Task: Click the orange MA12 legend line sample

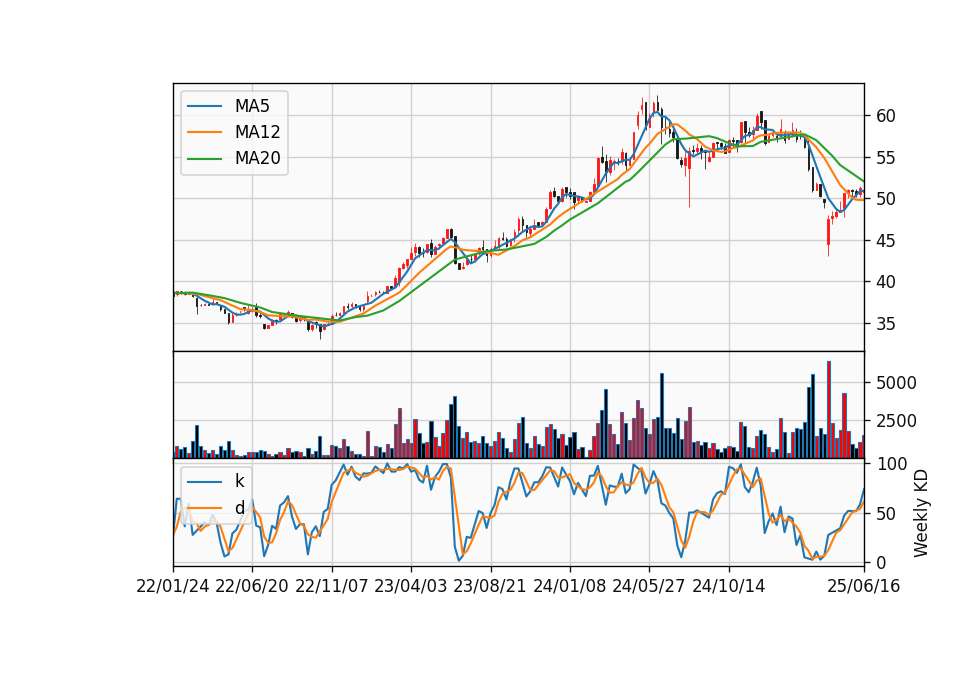Action: pos(204,132)
